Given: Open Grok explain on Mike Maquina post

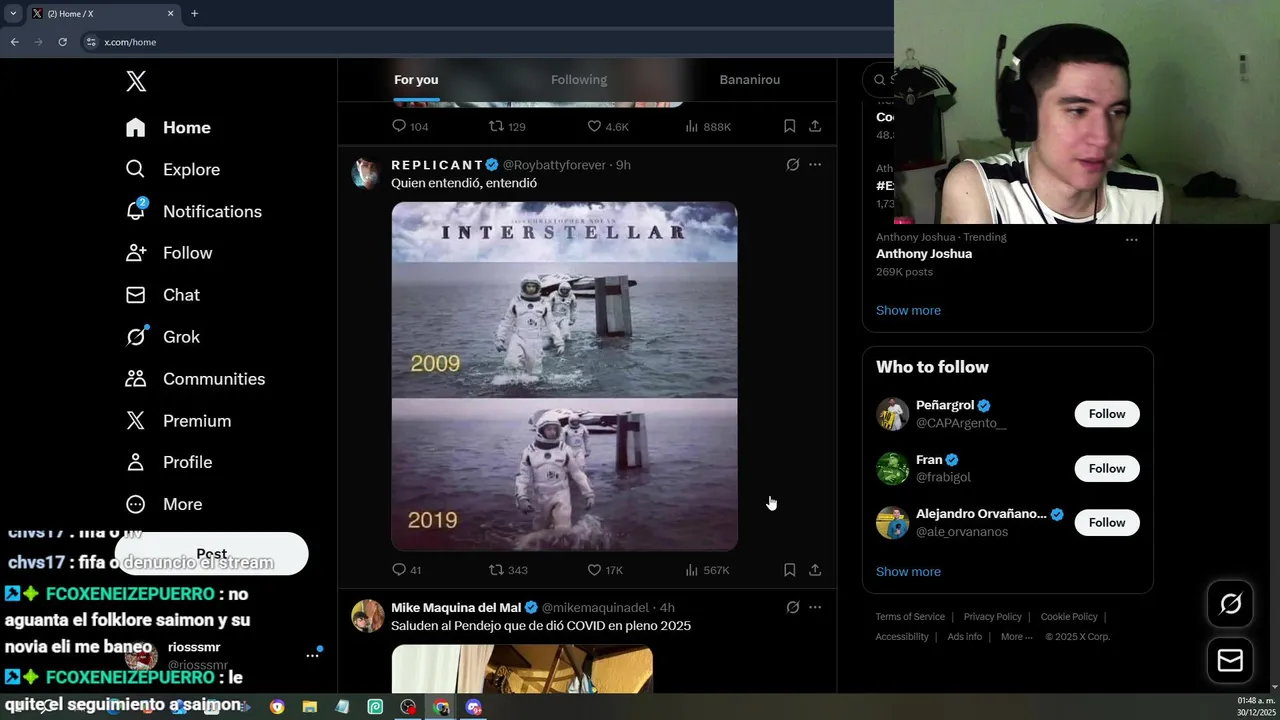Looking at the screenshot, I should tap(792, 607).
